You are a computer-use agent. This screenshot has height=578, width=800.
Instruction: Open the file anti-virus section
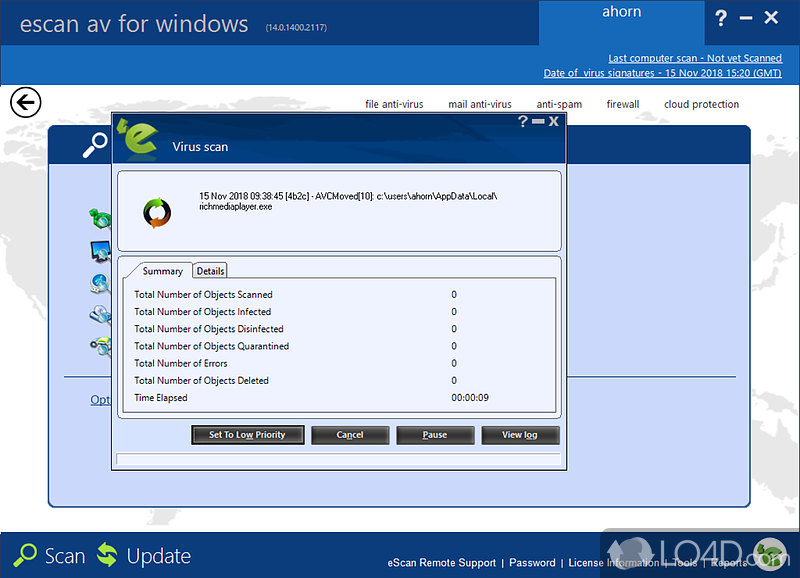[394, 104]
